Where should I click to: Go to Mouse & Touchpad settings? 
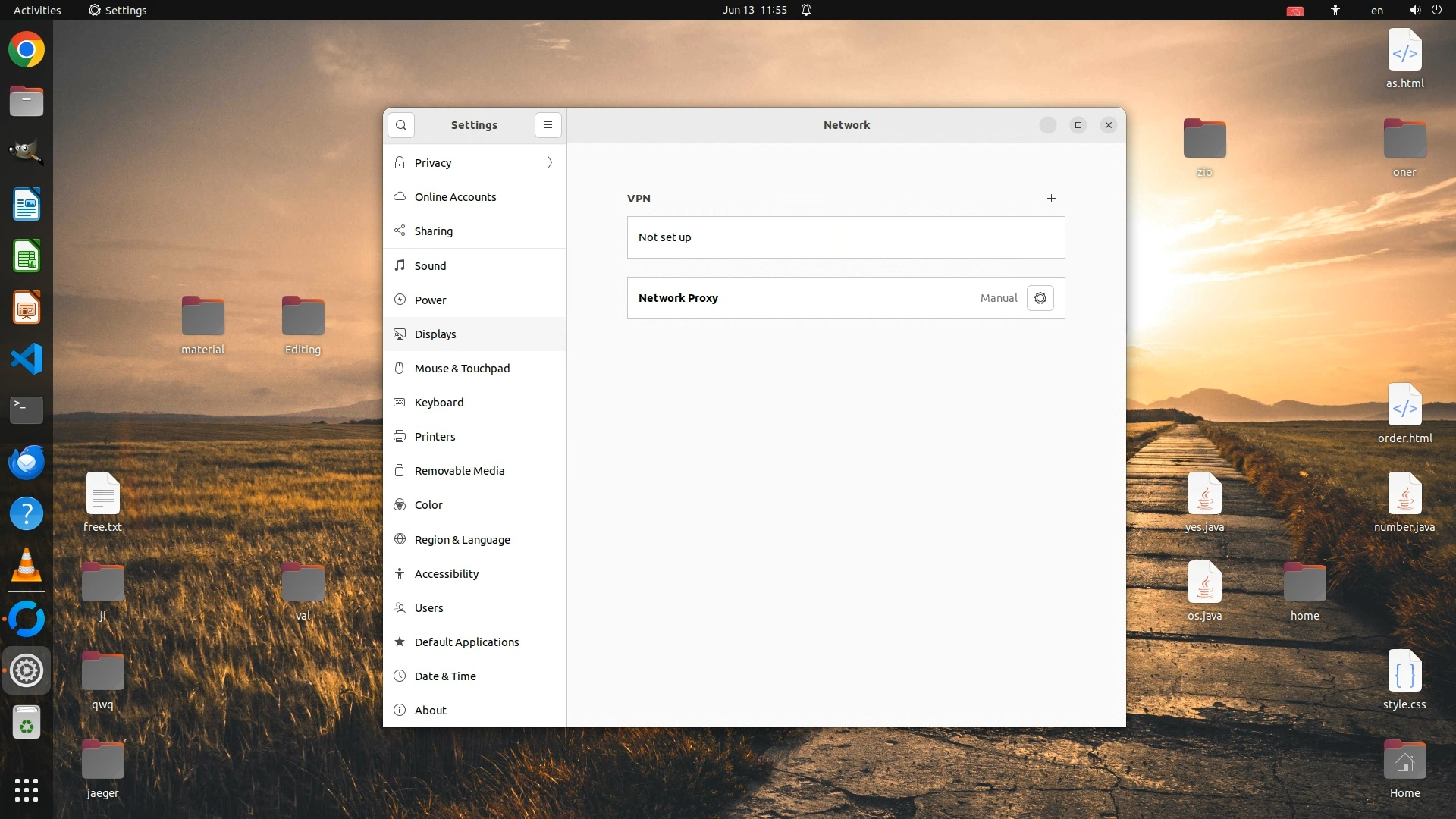point(462,369)
